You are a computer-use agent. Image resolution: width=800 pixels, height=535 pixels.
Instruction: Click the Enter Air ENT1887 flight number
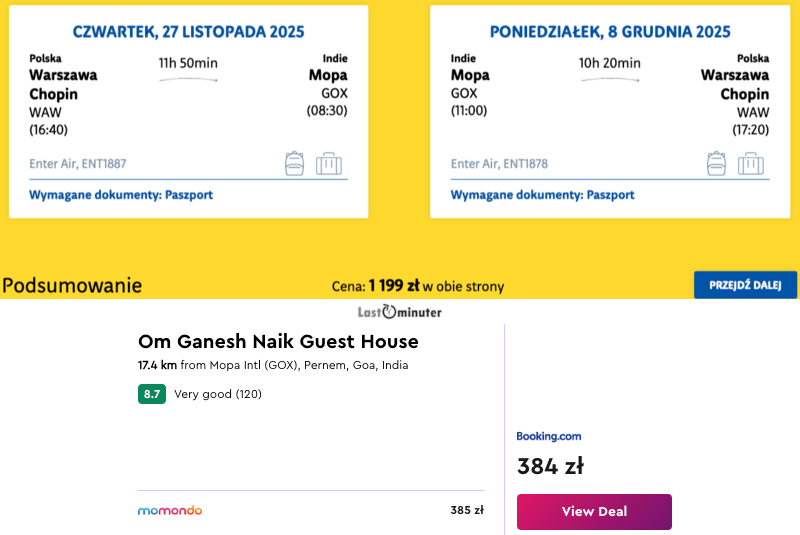pyautogui.click(x=78, y=164)
